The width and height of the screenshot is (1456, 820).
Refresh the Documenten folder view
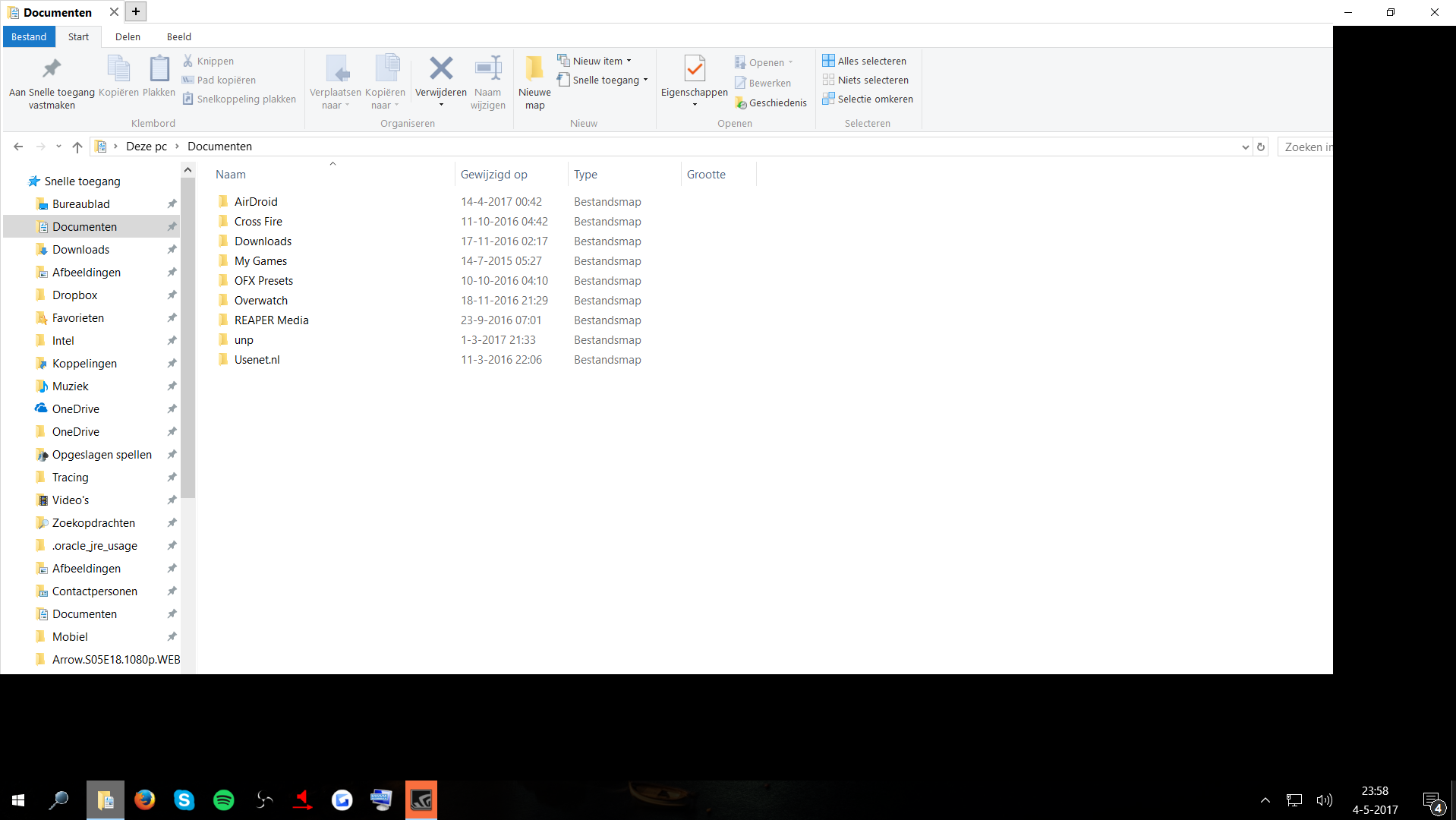1261,147
